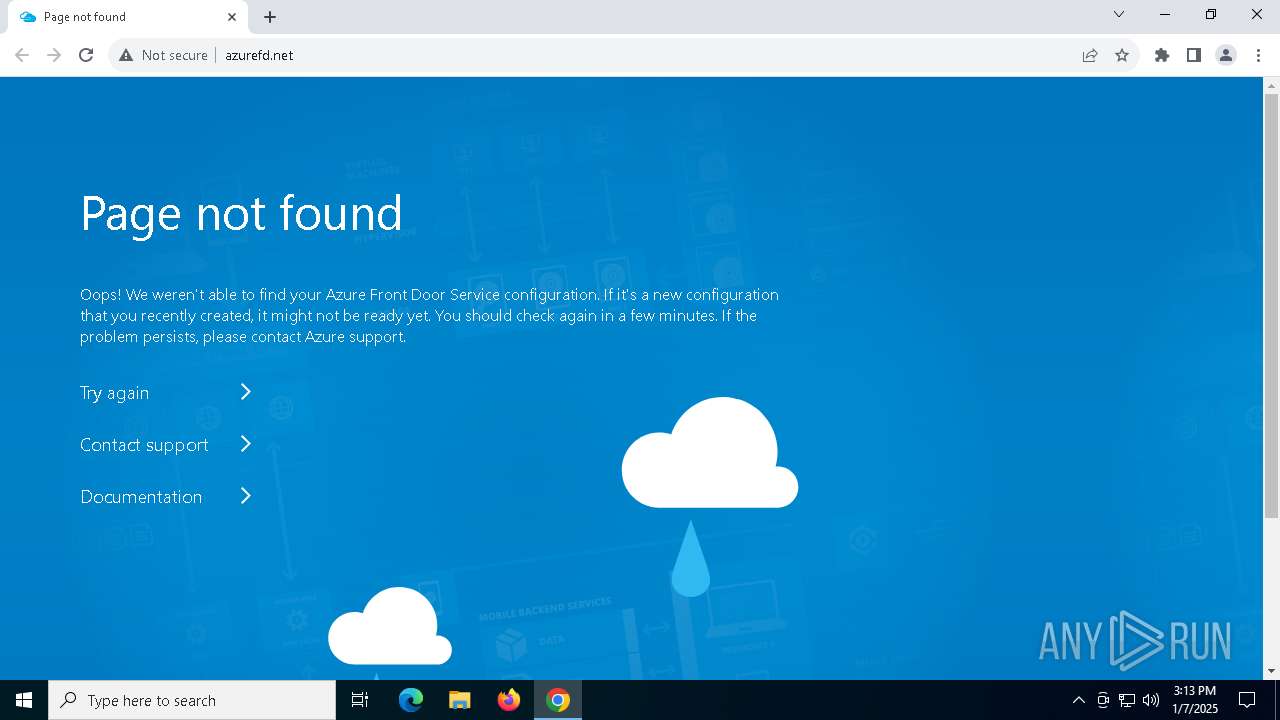Viewport: 1280px width, 720px height.
Task: Click chevron next to Documentation
Action: [245, 496]
